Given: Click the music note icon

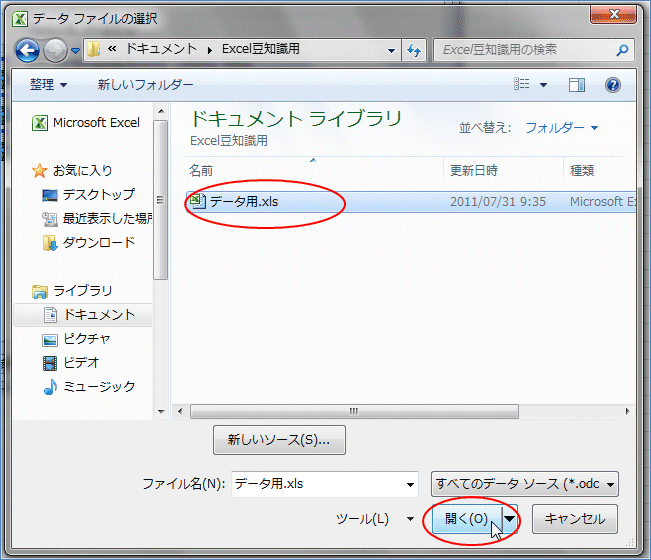Looking at the screenshot, I should 50,387.
